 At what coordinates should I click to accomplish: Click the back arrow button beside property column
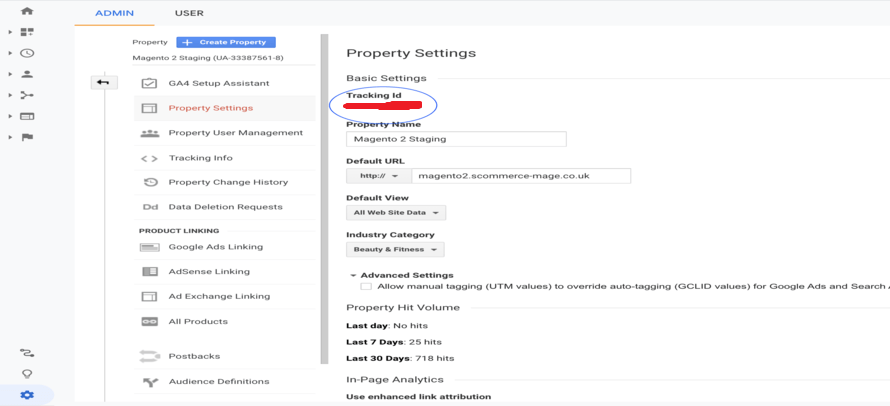[x=103, y=83]
